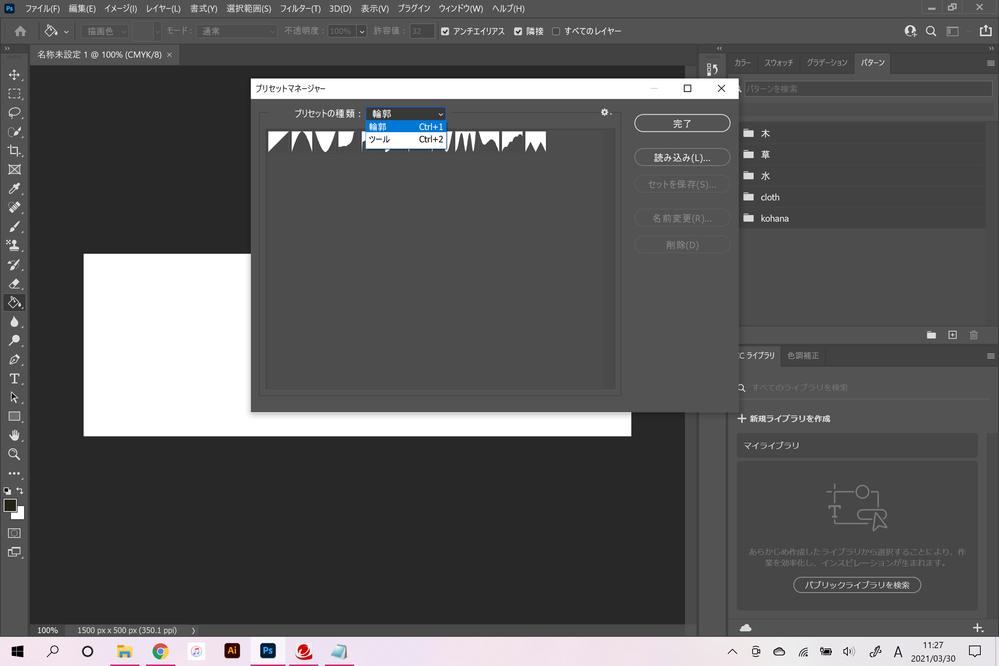Create new group folder icon in Patterns panel
This screenshot has width=999, height=666.
(931, 335)
